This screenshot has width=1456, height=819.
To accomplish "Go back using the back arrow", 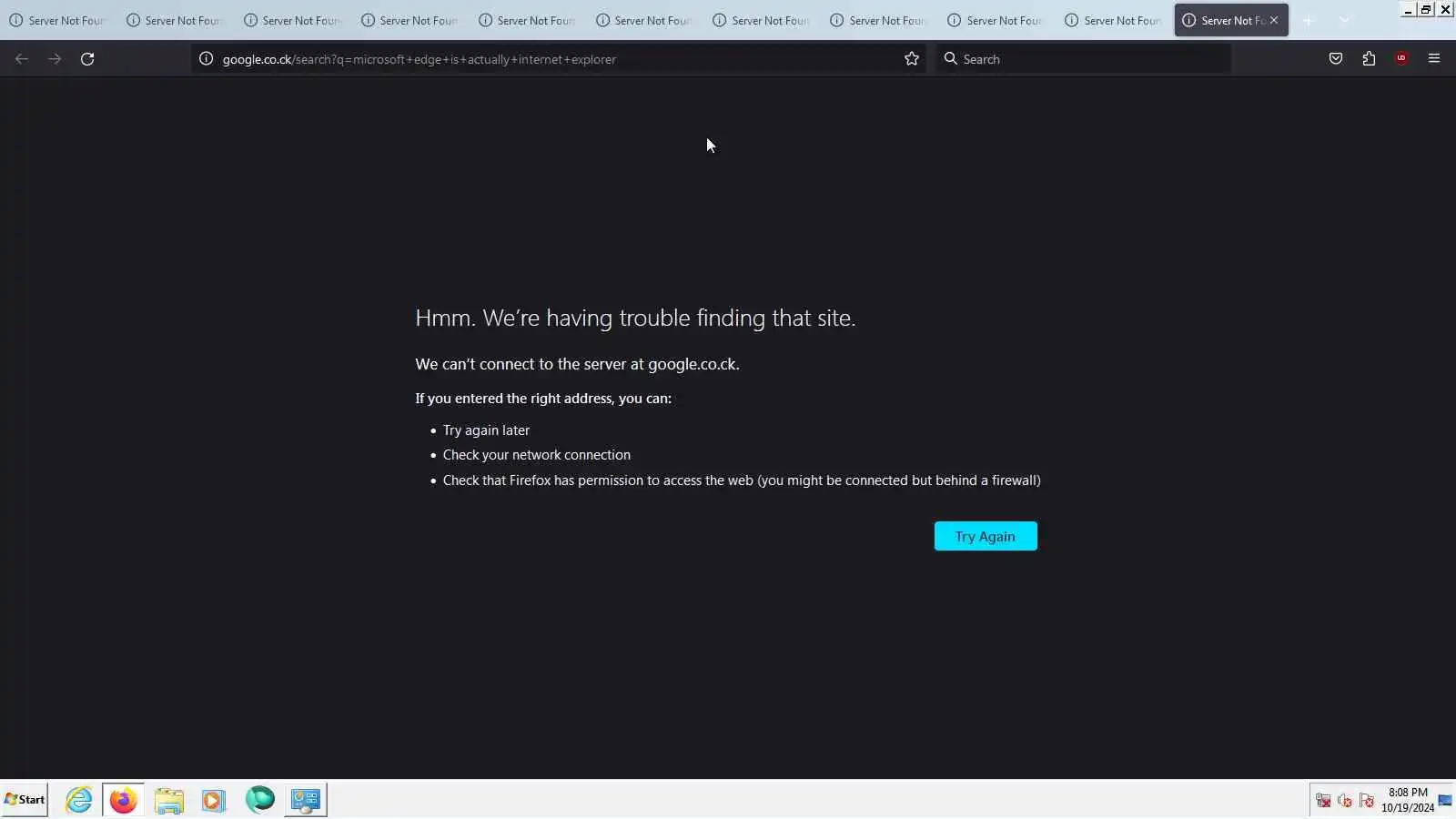I will (x=22, y=59).
